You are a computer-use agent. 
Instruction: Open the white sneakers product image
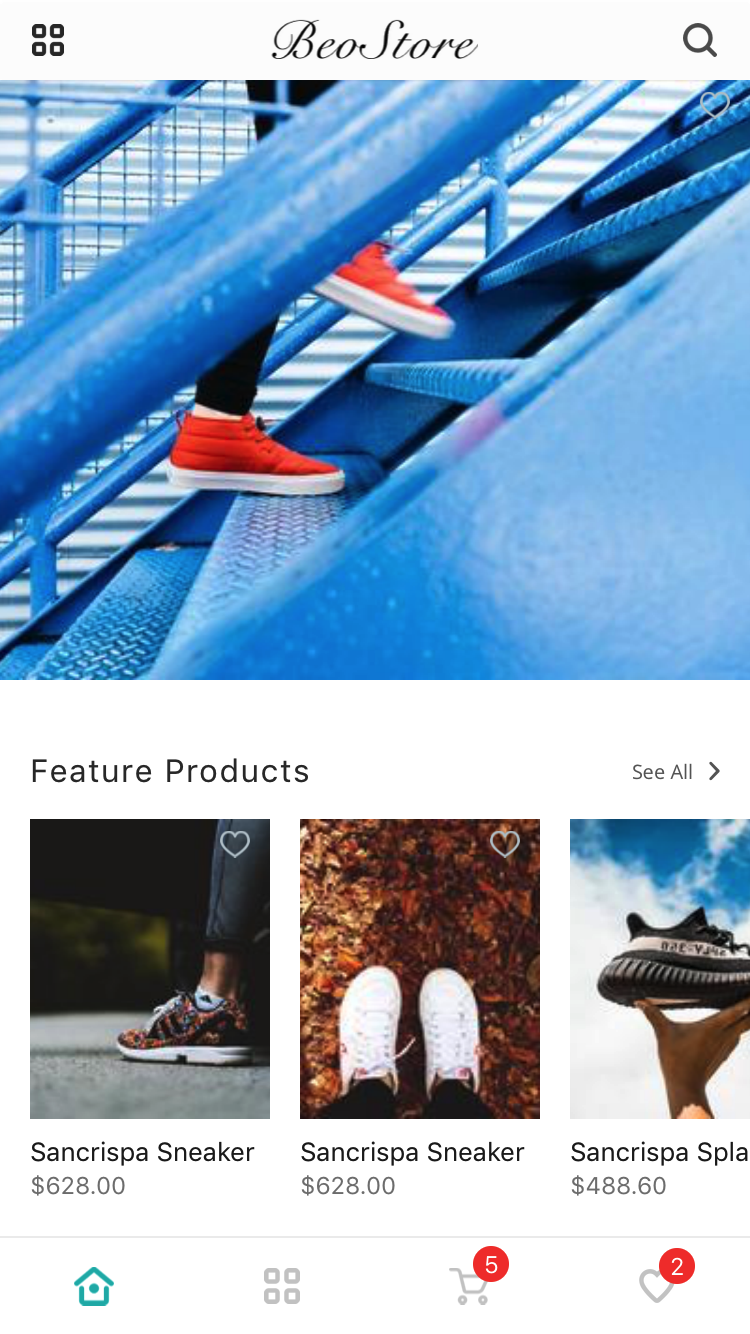[420, 969]
